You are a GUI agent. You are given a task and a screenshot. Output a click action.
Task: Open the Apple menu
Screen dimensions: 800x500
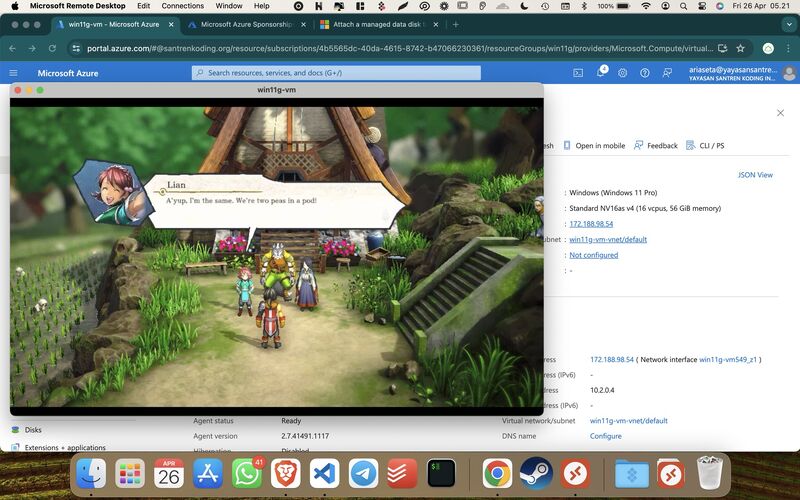tap(15, 6)
